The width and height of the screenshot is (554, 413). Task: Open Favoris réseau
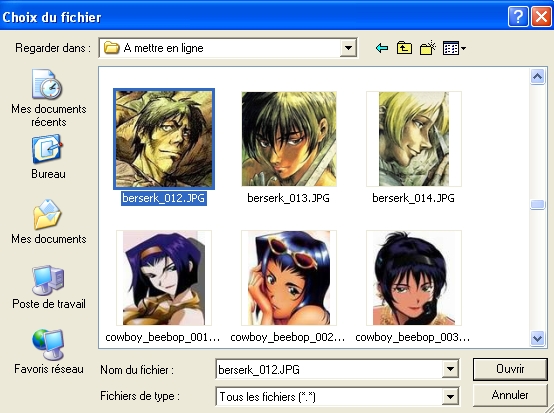(x=48, y=352)
